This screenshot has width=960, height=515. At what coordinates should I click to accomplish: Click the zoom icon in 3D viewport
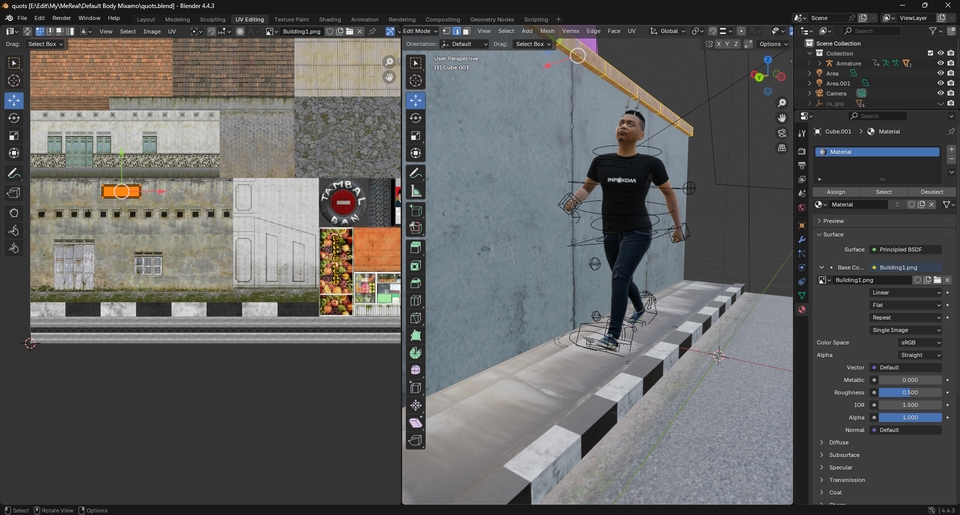click(x=782, y=103)
